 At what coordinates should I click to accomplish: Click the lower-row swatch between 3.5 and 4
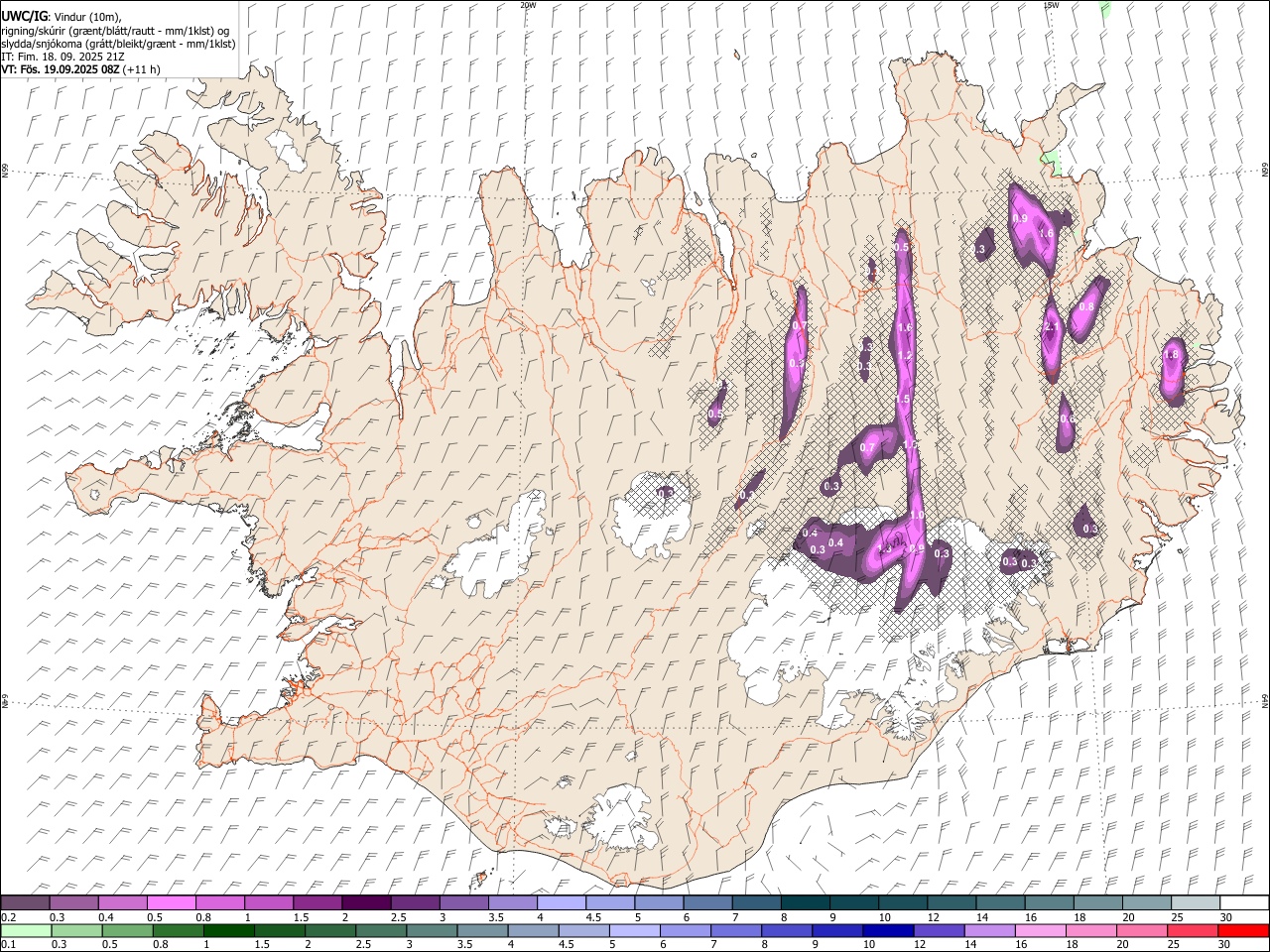[x=482, y=930]
